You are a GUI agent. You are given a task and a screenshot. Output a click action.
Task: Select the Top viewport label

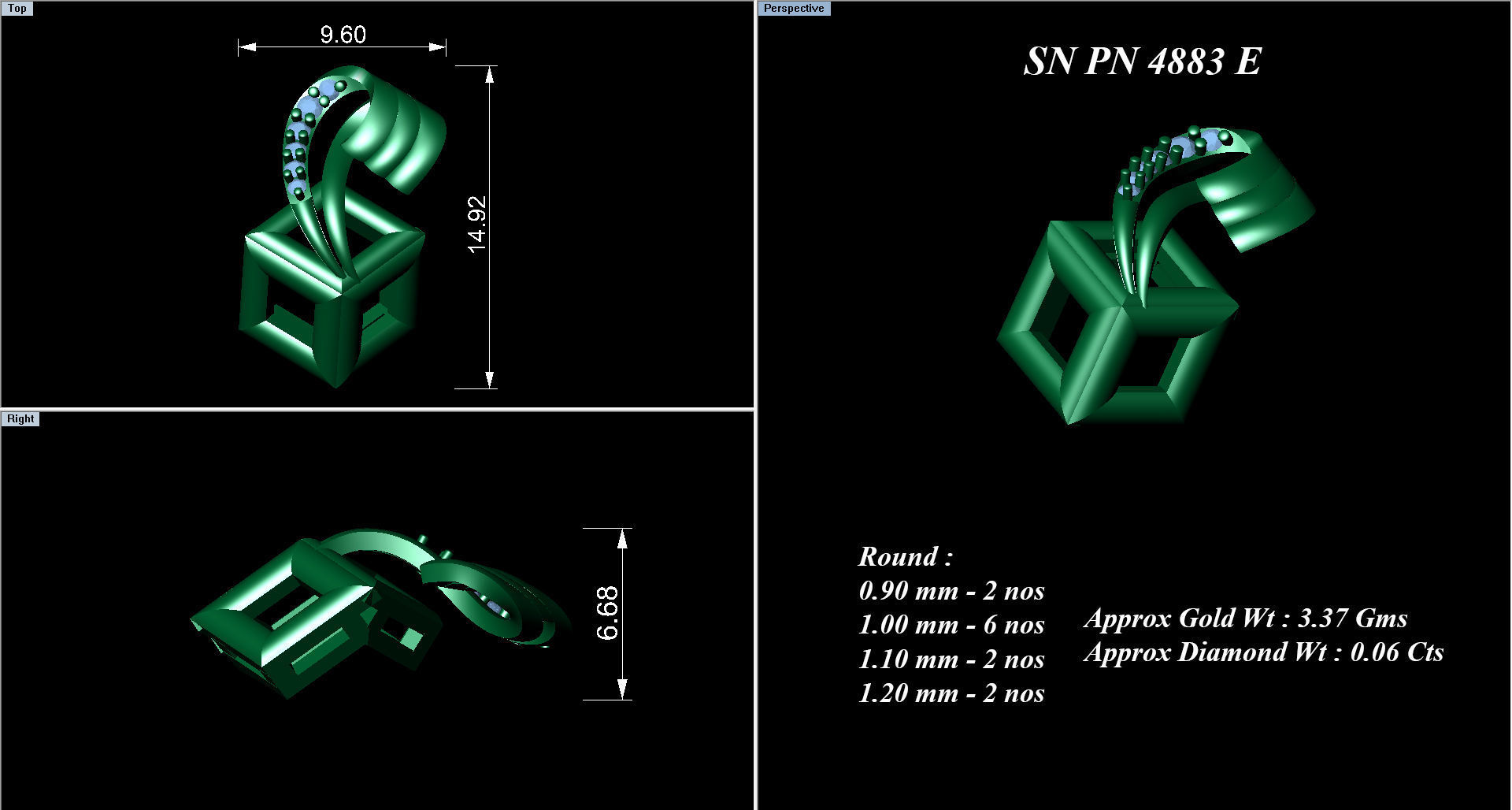pos(17,9)
